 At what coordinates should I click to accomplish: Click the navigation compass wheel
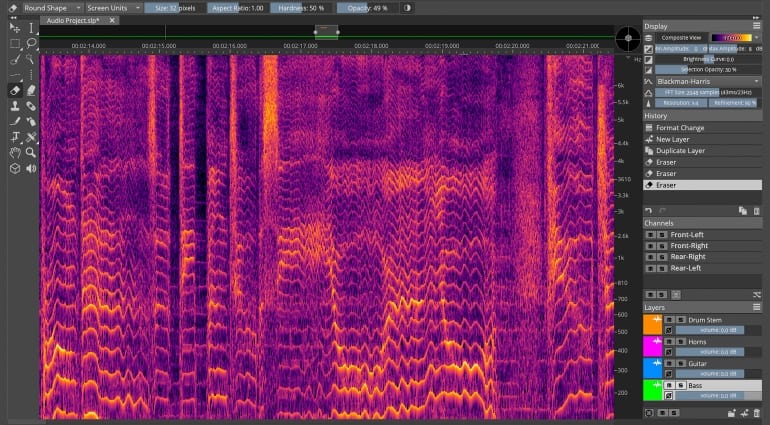click(x=628, y=38)
